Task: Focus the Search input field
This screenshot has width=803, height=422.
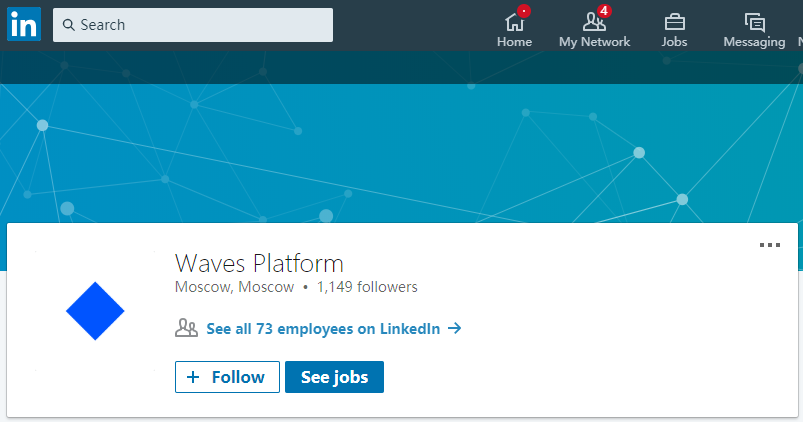Action: (200, 25)
